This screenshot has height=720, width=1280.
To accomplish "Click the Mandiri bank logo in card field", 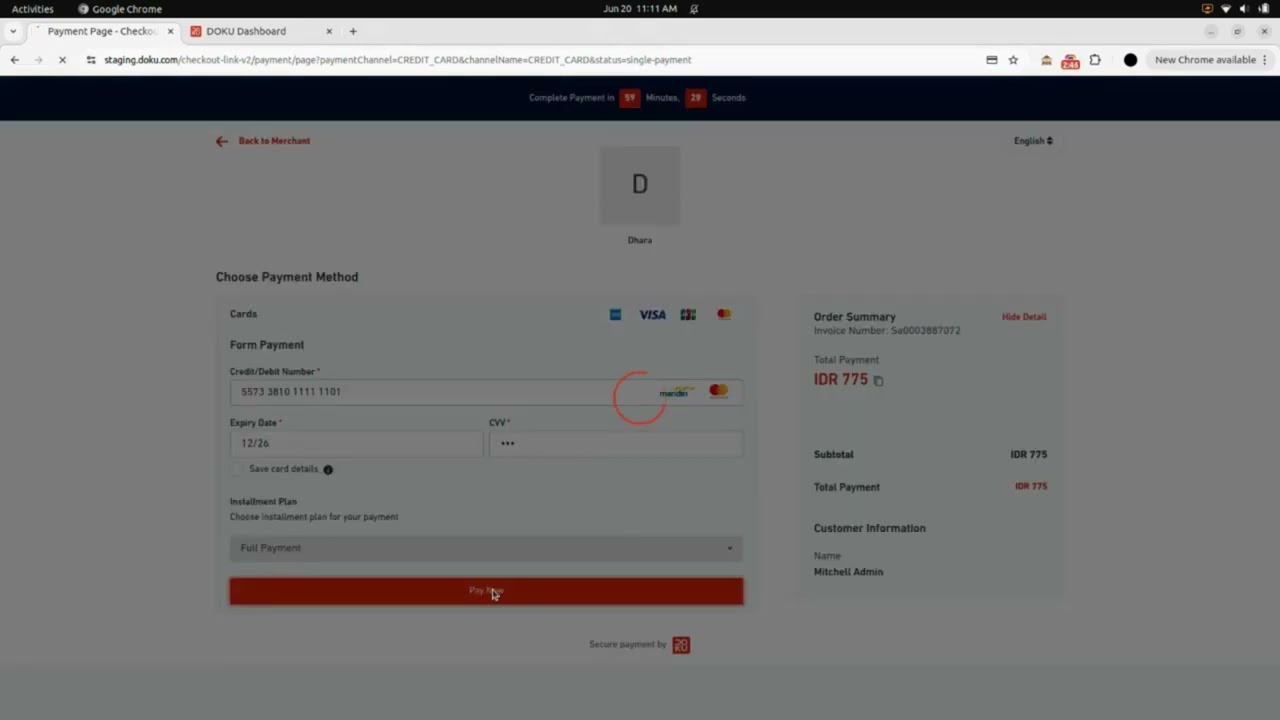I will click(676, 392).
